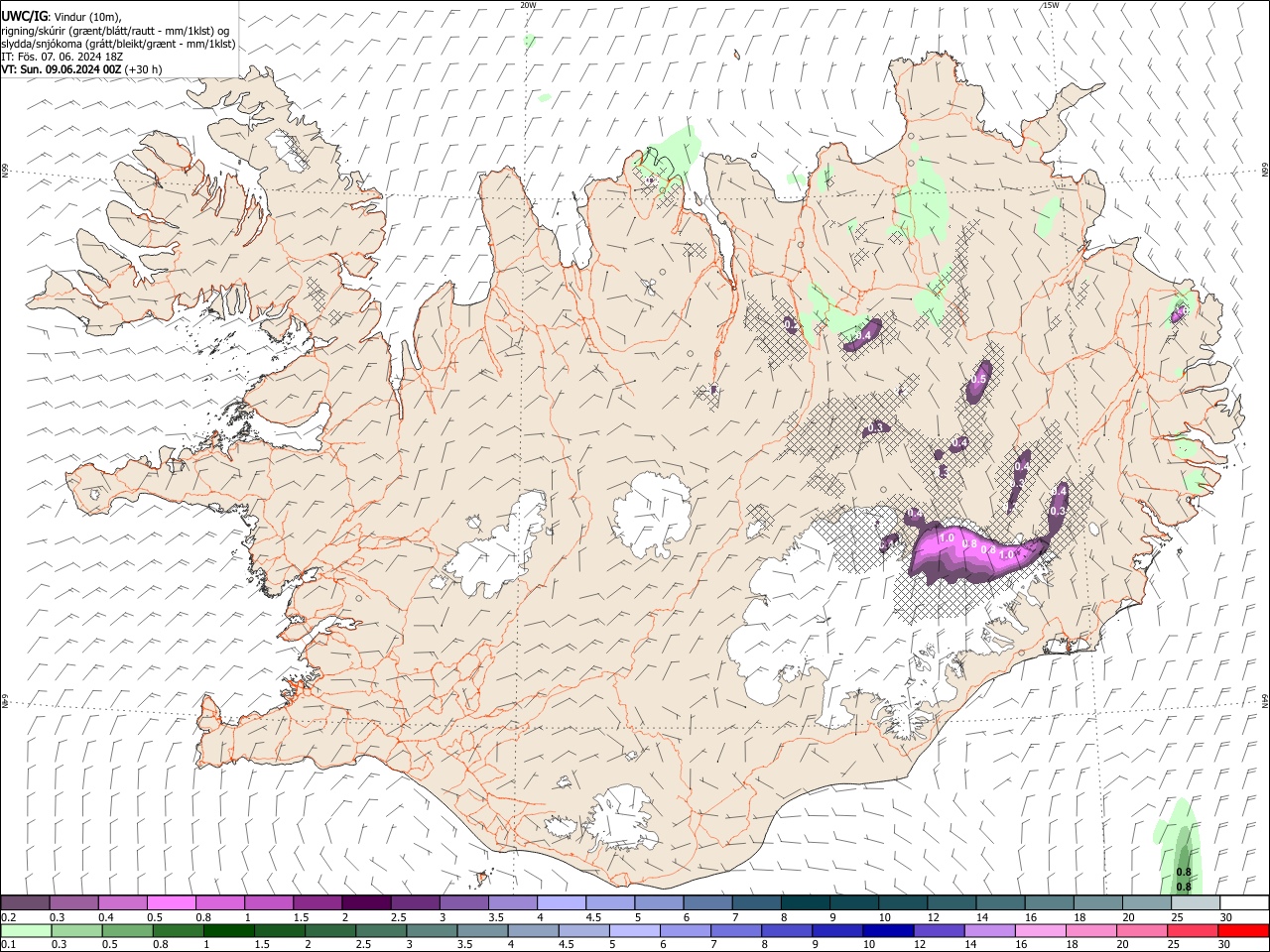Select darkest purple snow swatch 2–2.5
Screen dimensions: 1270x952
pos(365,903)
